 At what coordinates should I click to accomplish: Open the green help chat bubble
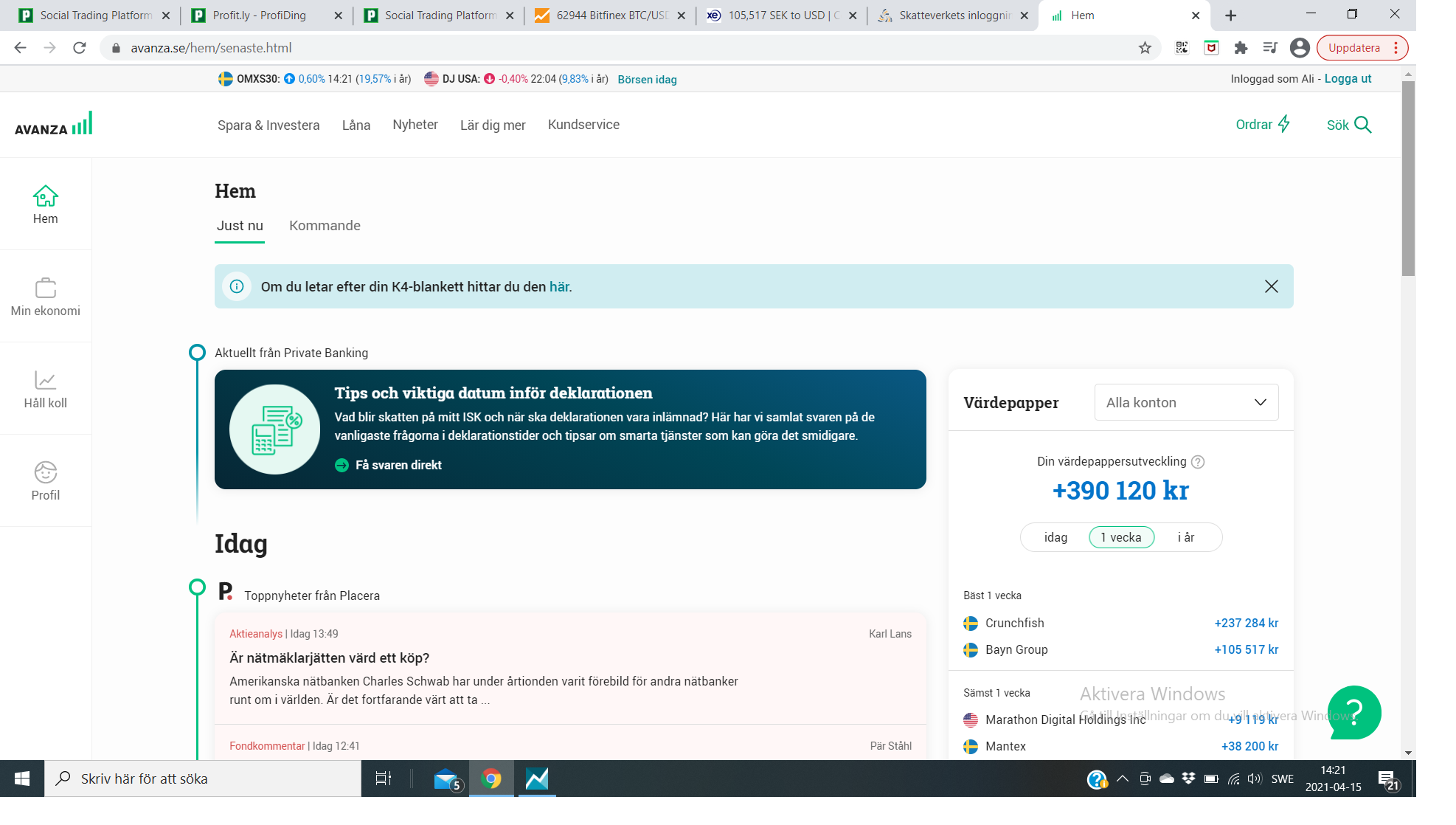pos(1354,712)
